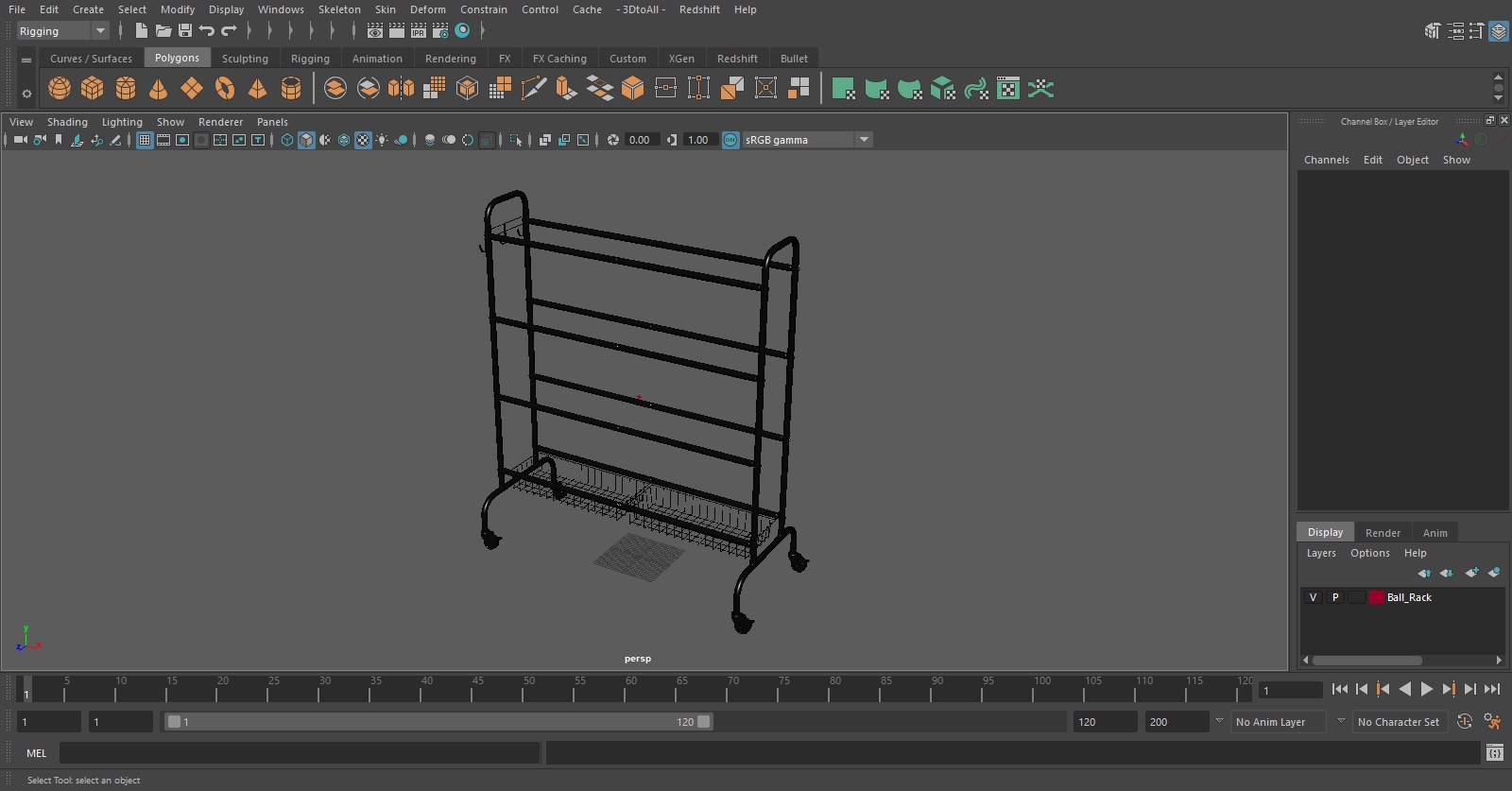Create a polygon sphere from the shelf

[x=60, y=89]
